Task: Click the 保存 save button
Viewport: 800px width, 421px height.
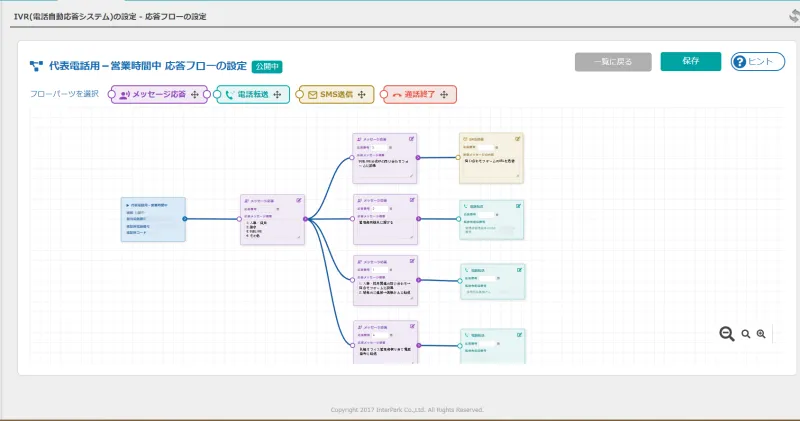Action: (x=690, y=61)
